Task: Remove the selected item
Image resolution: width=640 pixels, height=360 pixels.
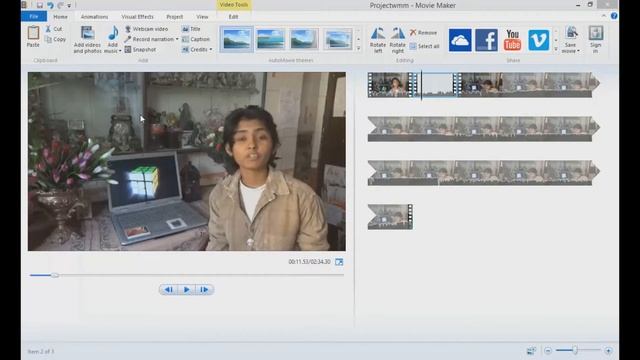Action: (423, 32)
